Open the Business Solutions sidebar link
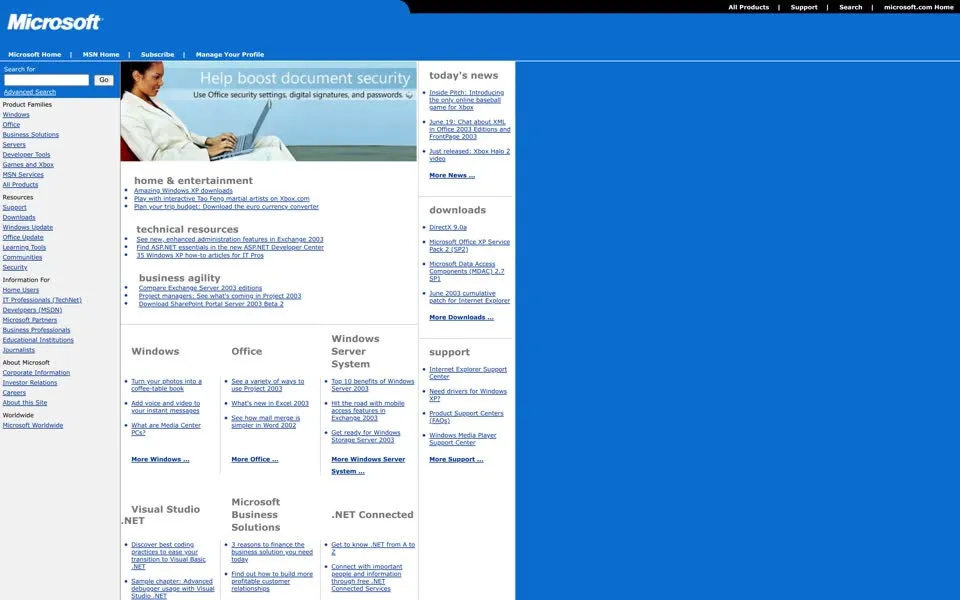 (31, 135)
